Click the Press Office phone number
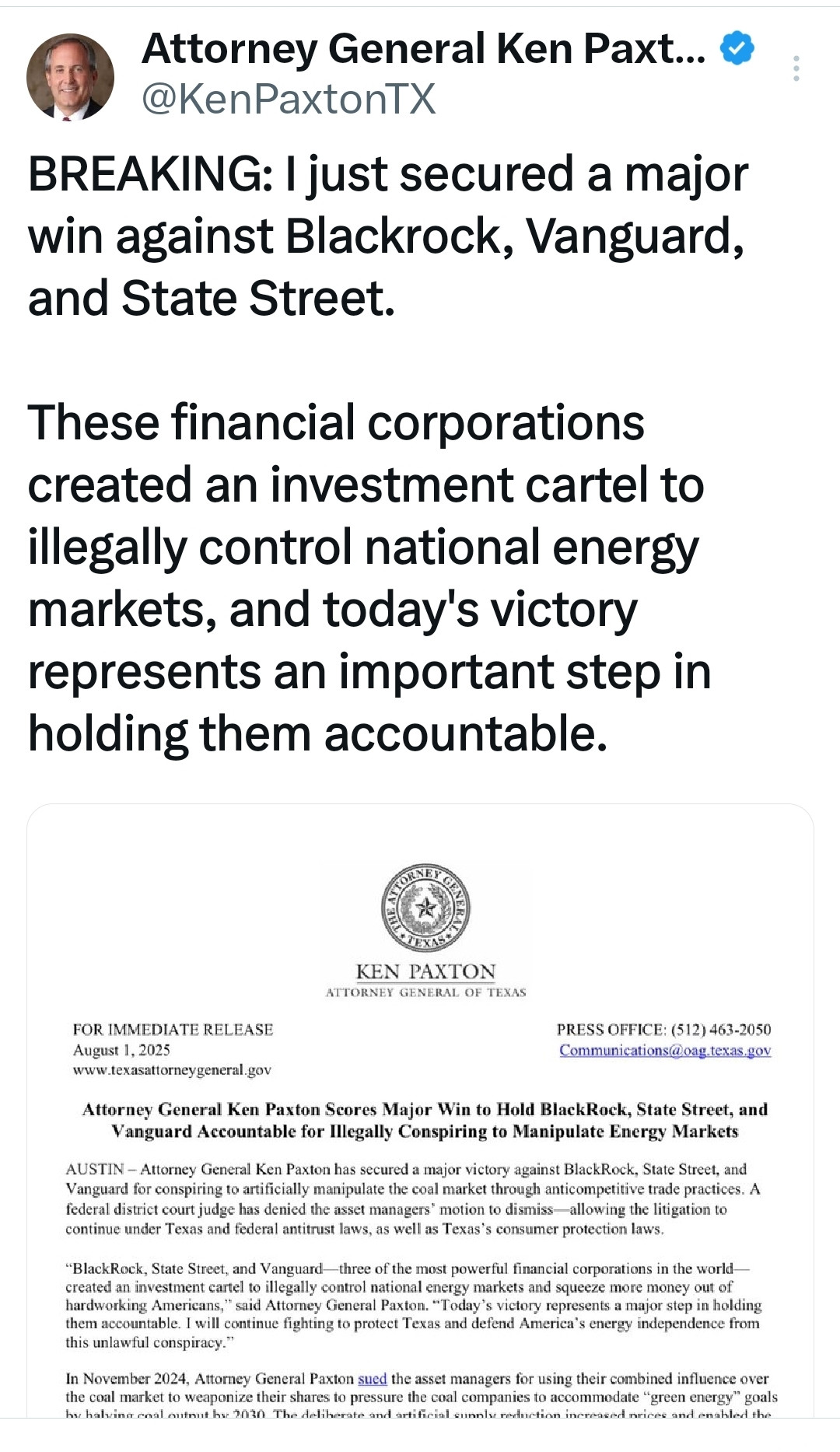 [x=720, y=1030]
